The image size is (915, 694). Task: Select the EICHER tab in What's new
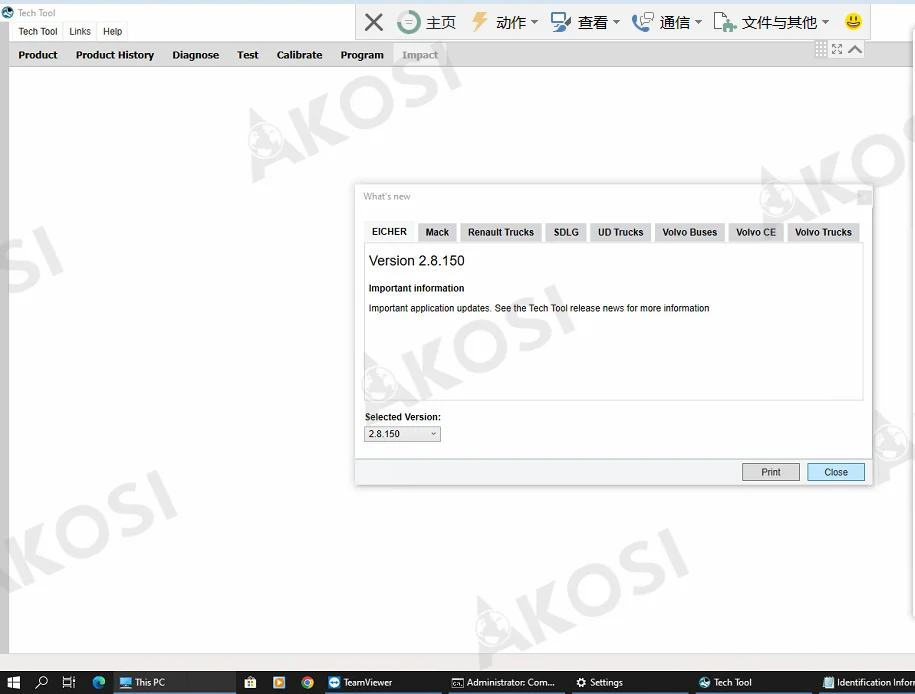pyautogui.click(x=389, y=232)
